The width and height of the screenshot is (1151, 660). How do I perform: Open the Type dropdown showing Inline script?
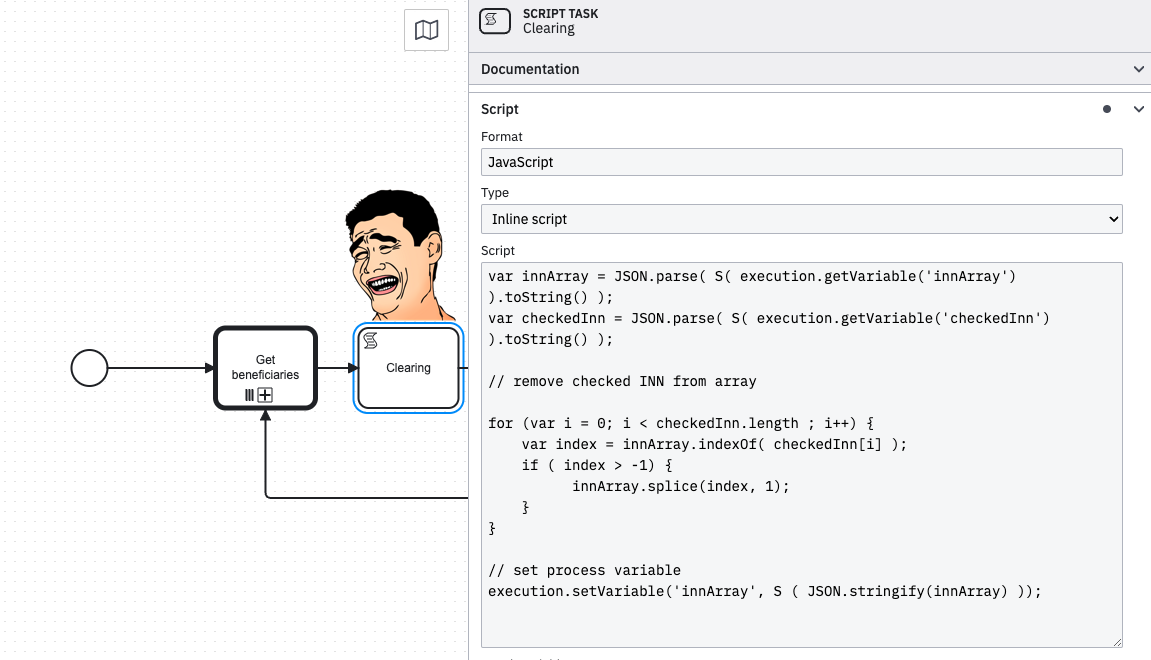(802, 219)
